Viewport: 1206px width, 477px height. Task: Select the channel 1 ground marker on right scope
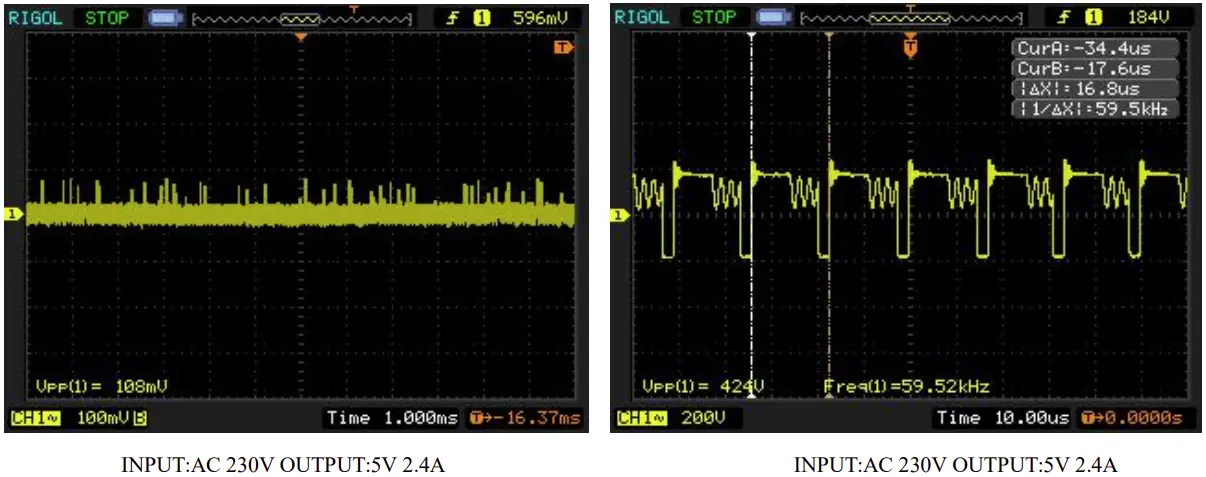pyautogui.click(x=622, y=214)
